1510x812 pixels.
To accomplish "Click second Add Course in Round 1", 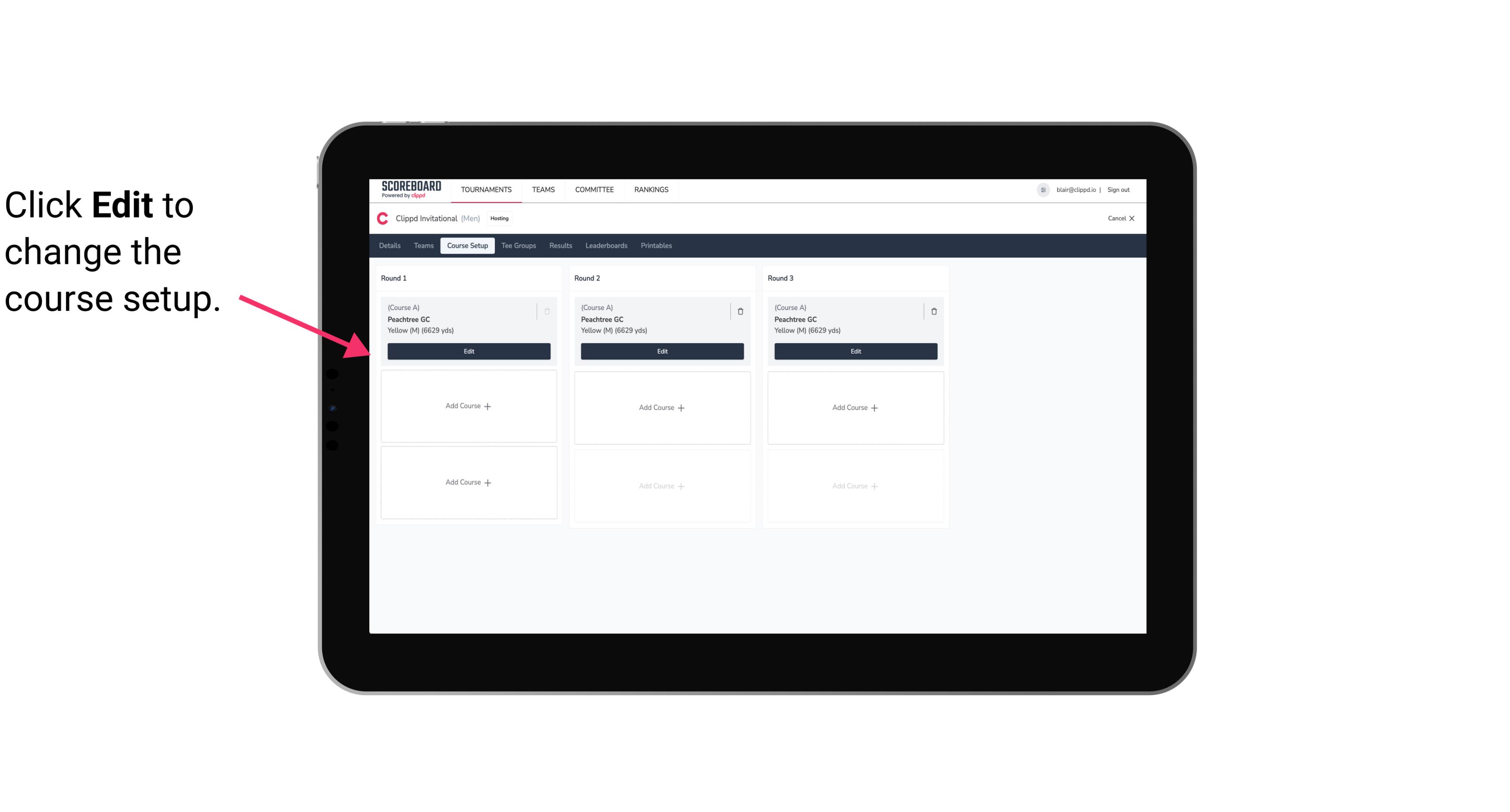I will (x=468, y=482).
